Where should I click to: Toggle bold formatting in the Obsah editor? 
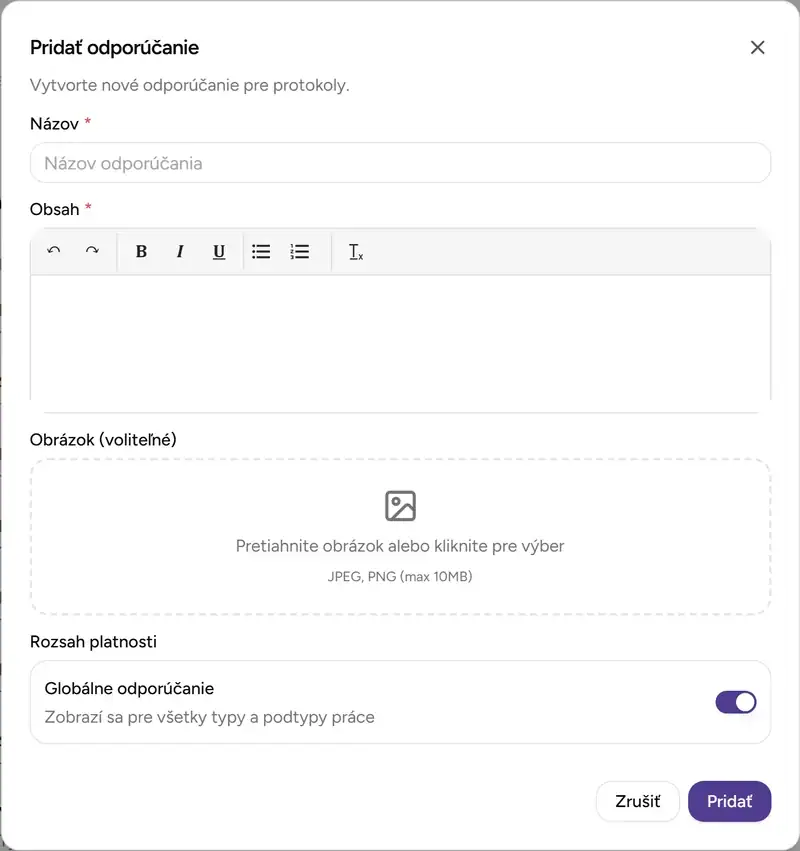tap(141, 252)
